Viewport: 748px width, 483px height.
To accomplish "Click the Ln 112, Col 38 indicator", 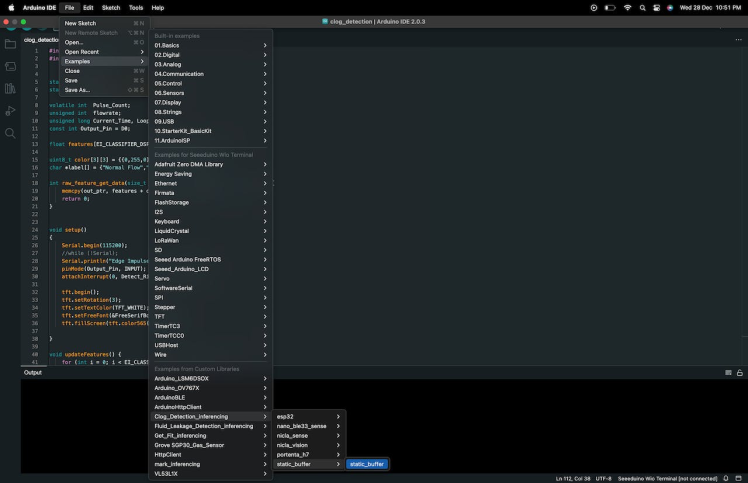I will coord(574,478).
